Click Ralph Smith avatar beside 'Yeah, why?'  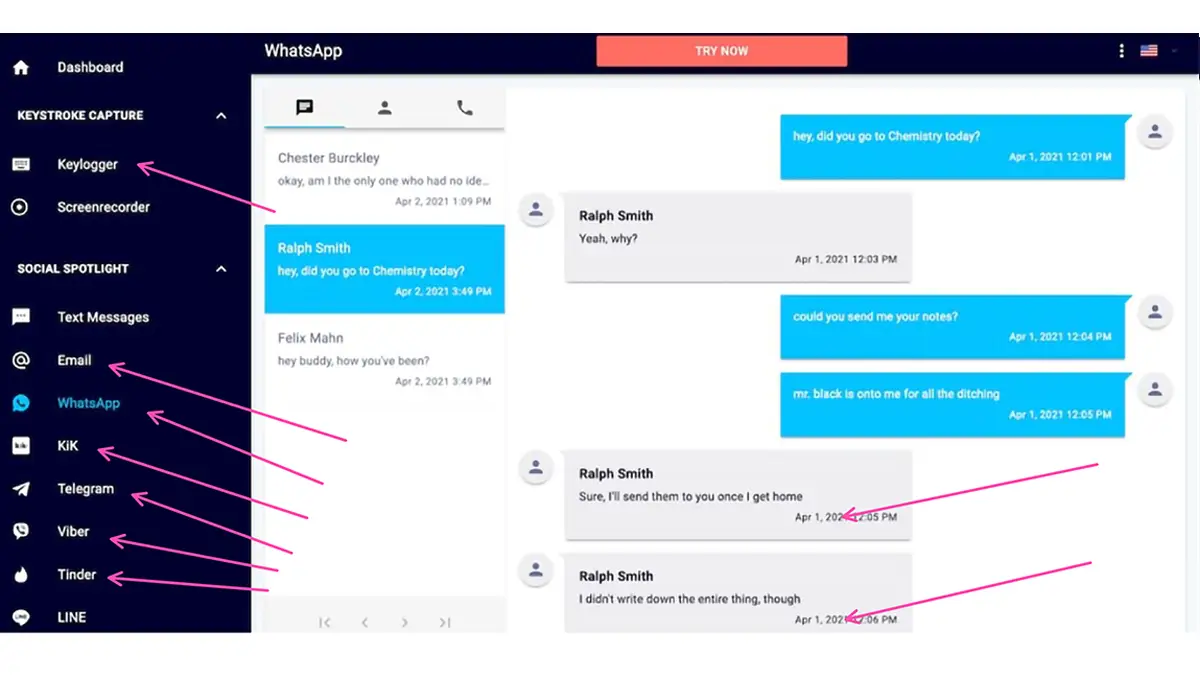[536, 210]
